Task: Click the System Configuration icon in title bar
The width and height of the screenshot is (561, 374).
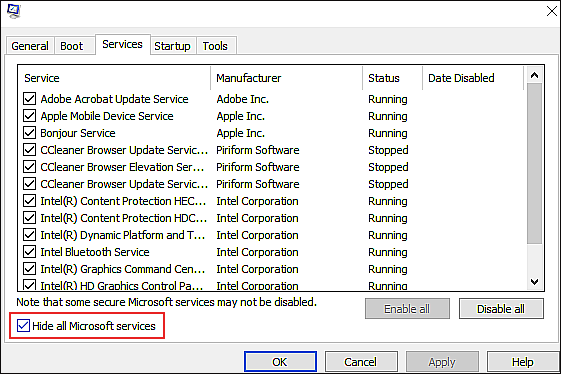Action: coord(14,11)
